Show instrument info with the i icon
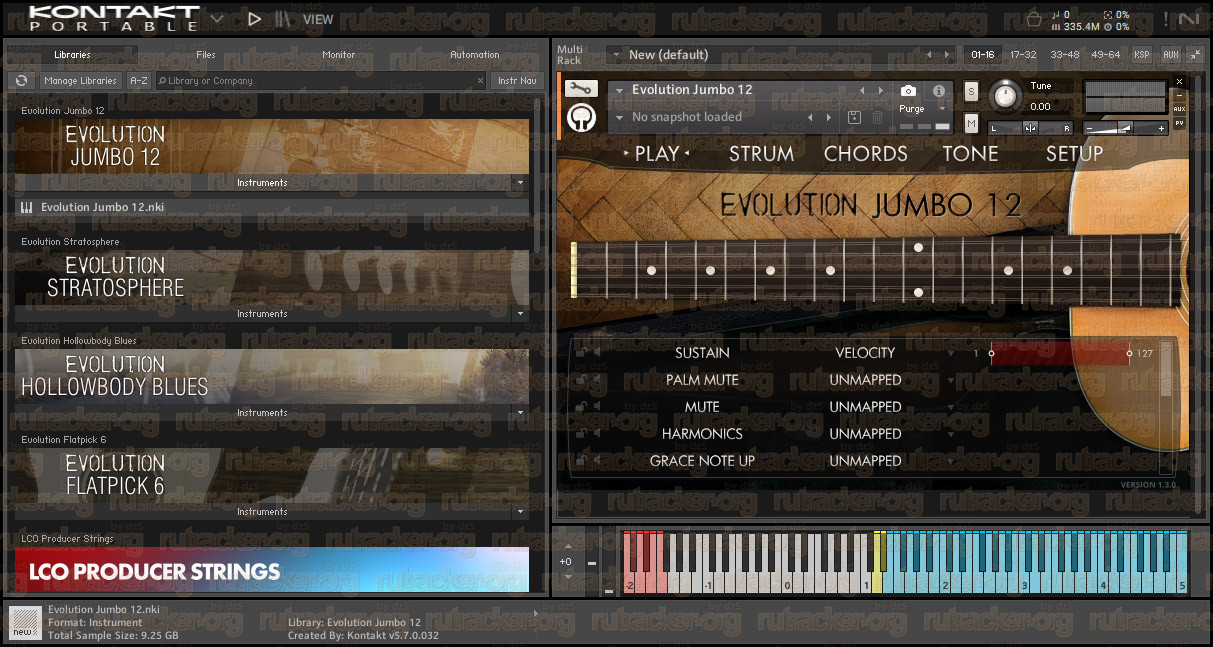Viewport: 1213px width, 647px height. click(939, 90)
